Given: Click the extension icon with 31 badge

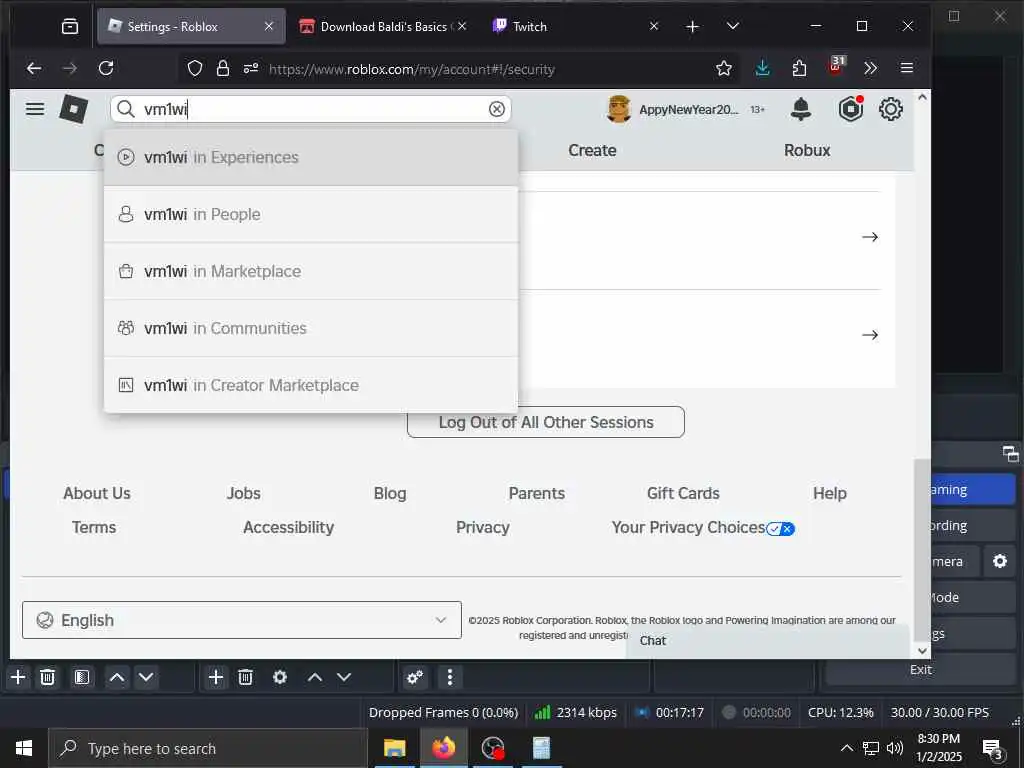Looking at the screenshot, I should pos(837,66).
